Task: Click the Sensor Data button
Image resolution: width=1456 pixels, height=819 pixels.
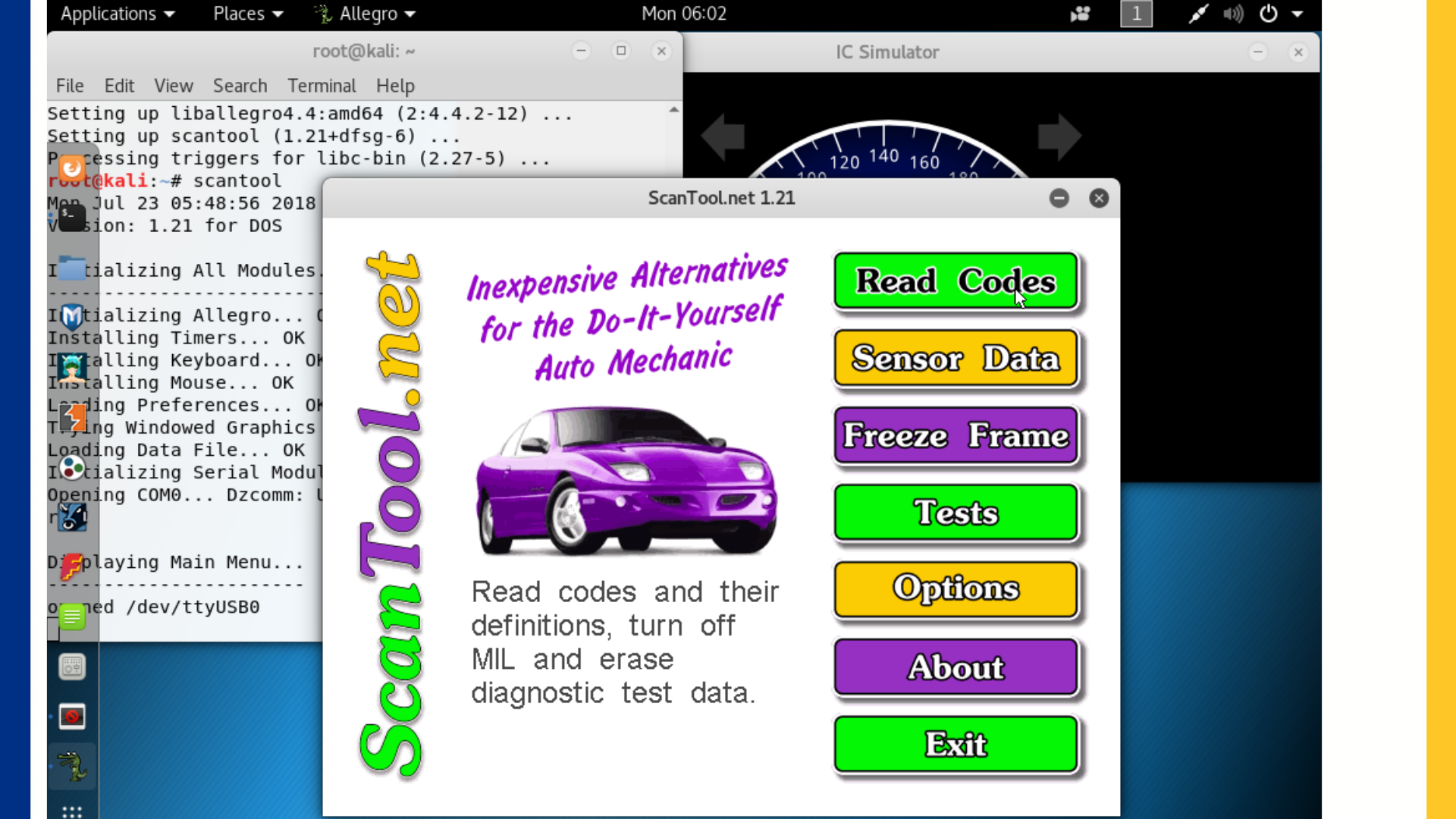Action: pyautogui.click(x=955, y=359)
